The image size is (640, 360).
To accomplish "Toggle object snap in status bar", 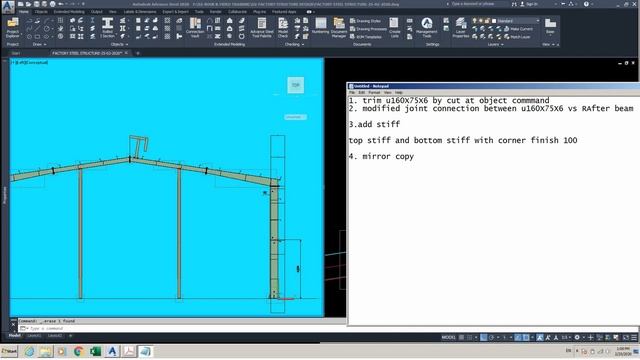I will click(526, 338).
